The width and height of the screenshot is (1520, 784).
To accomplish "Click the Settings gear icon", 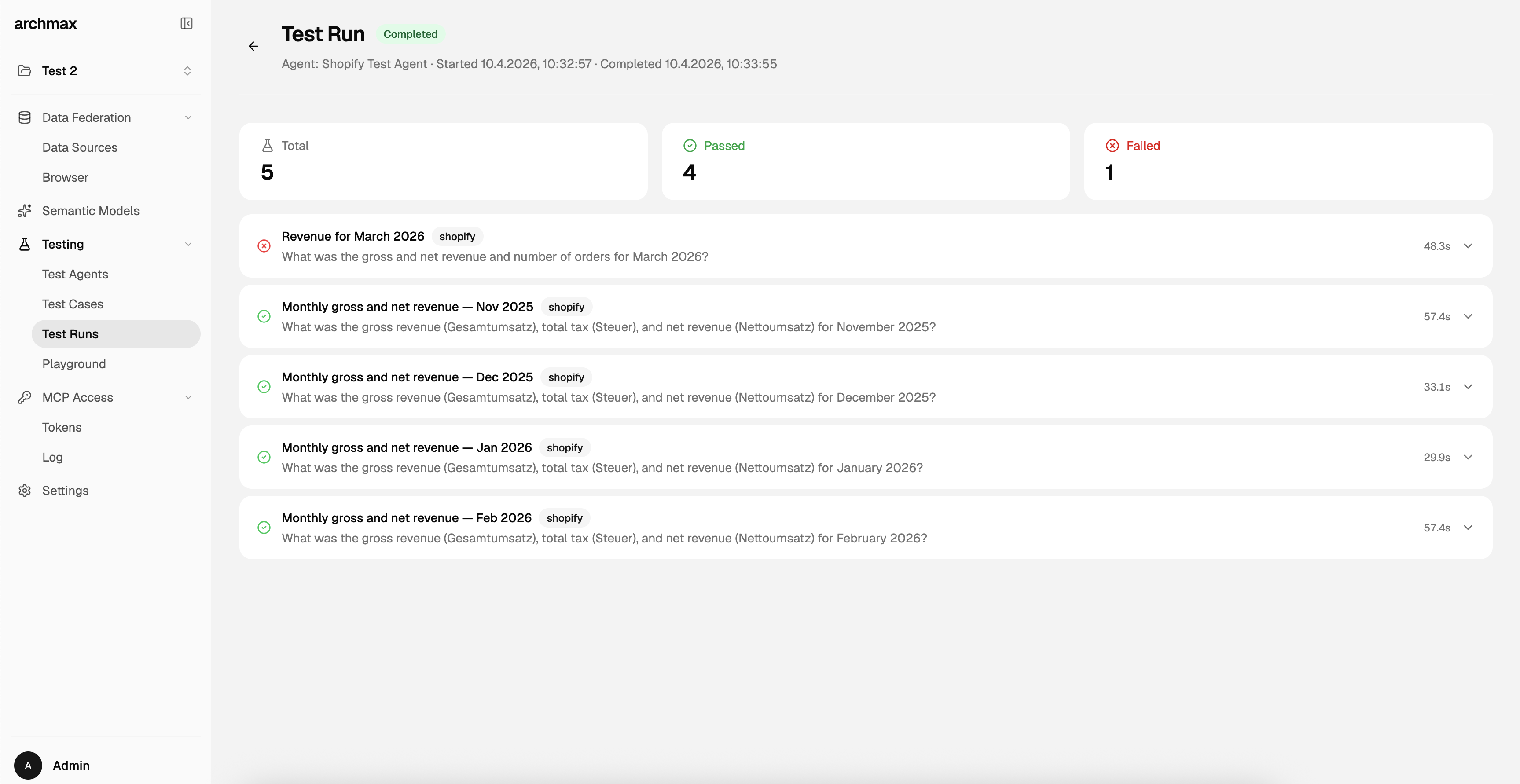I will pos(24,490).
